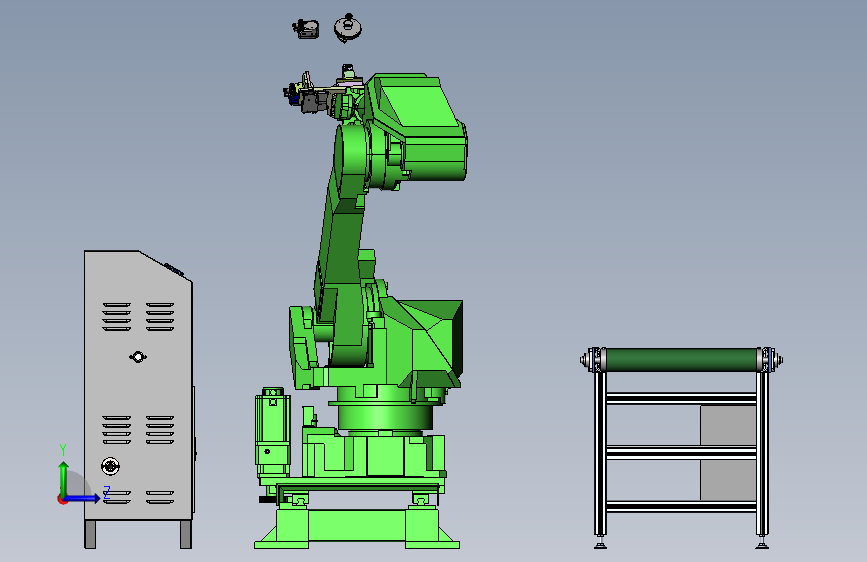The image size is (867, 562).
Task: Select the cylindrical rotating base of the robot
Action: [x=385, y=416]
